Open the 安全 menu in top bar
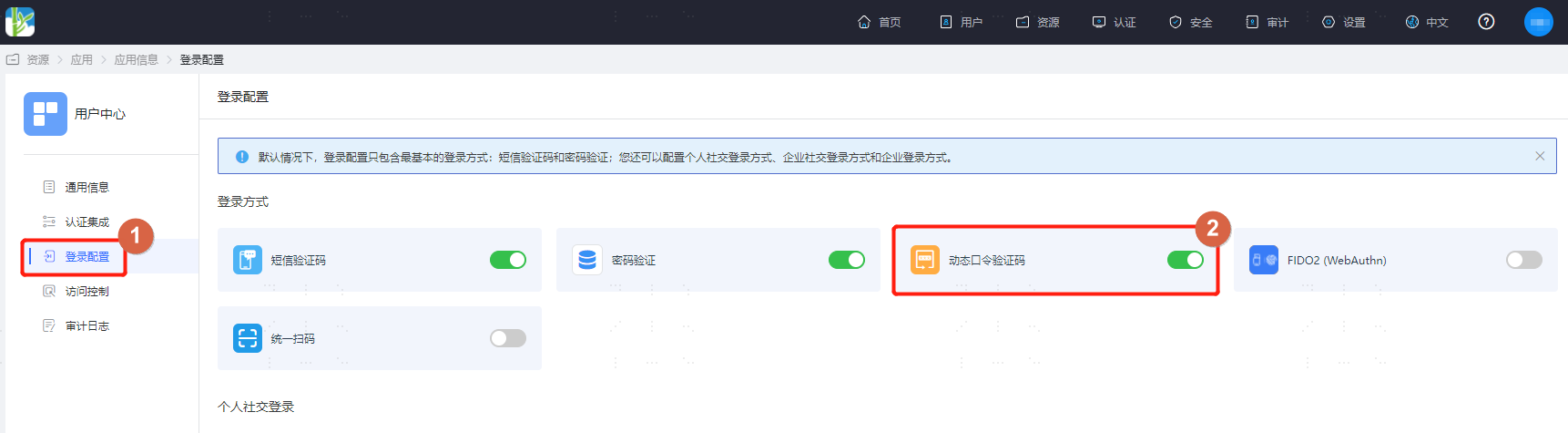Image resolution: width=1568 pixels, height=433 pixels. point(1191,22)
